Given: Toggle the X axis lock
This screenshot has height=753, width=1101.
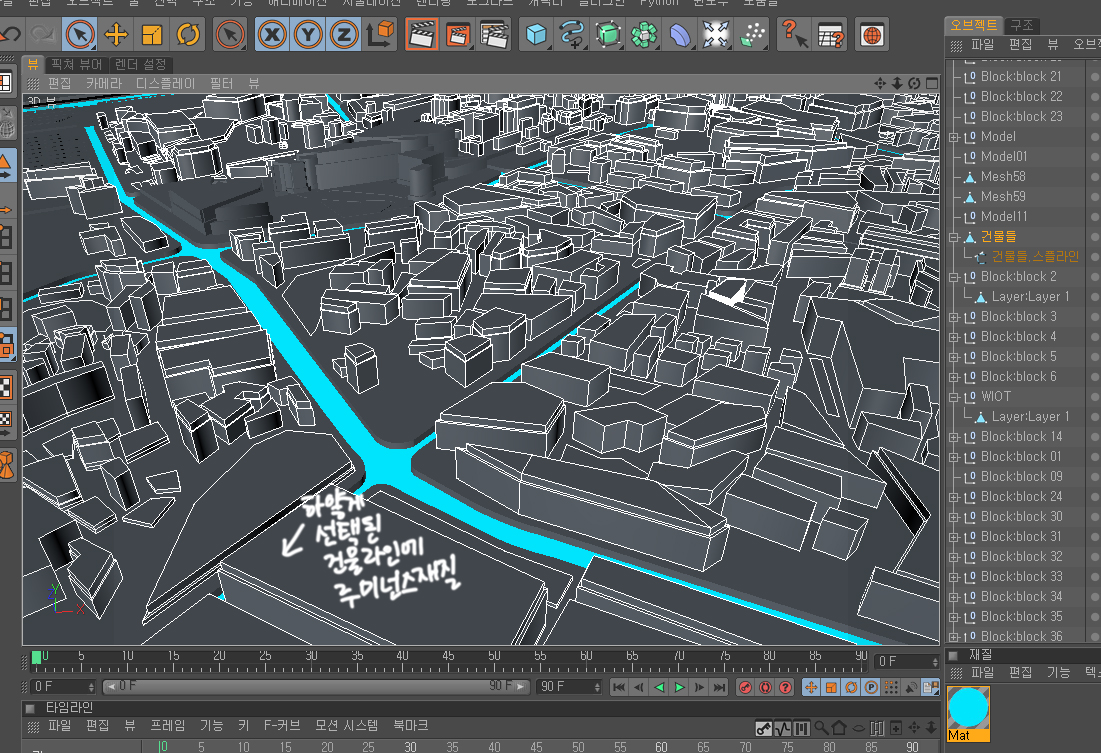Looking at the screenshot, I should 272,34.
